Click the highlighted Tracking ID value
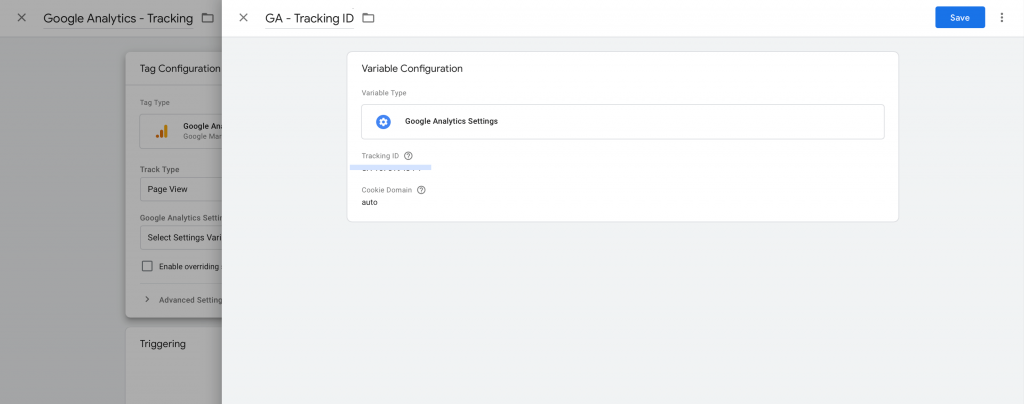 [x=391, y=168]
